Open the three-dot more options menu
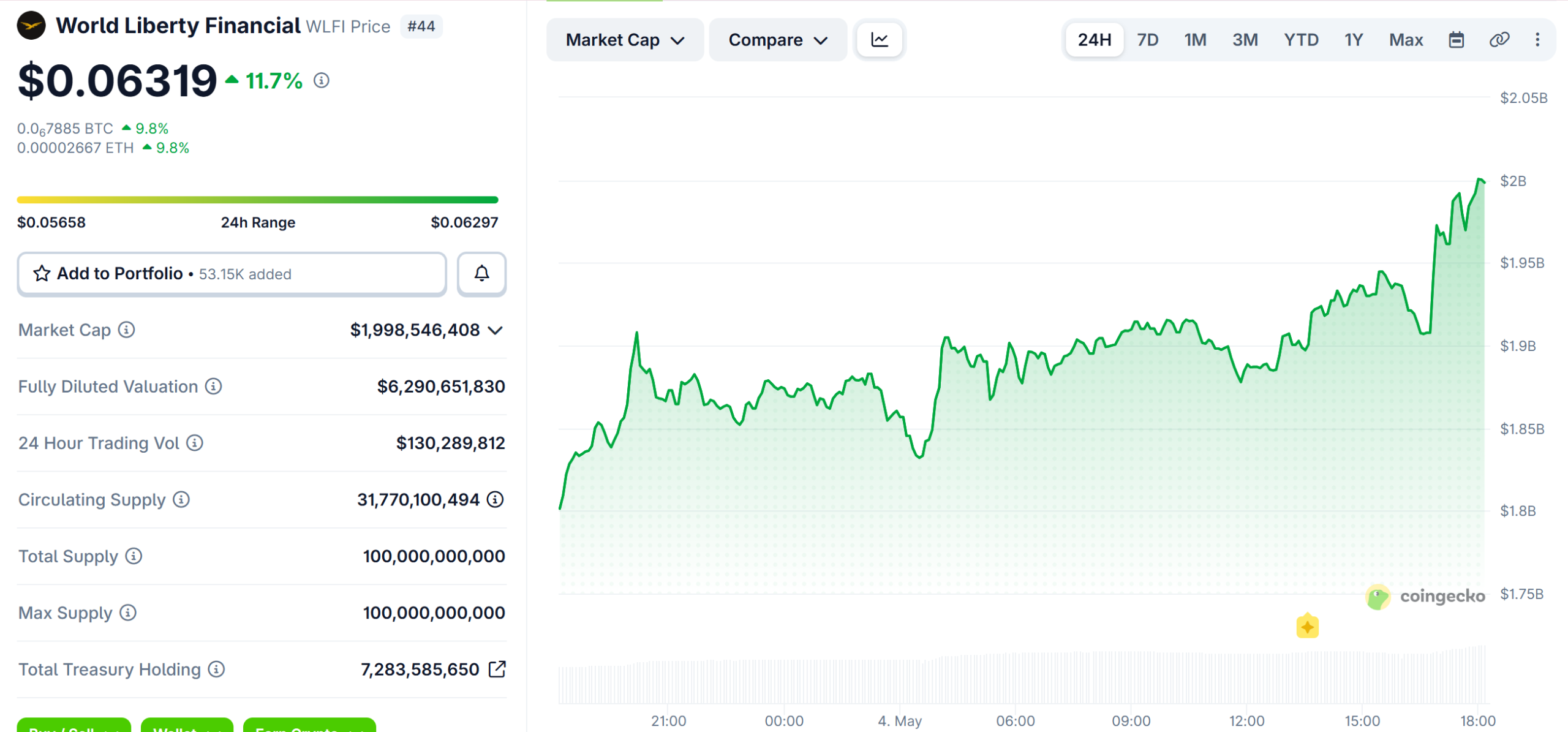The image size is (1568, 732). pos(1537,40)
